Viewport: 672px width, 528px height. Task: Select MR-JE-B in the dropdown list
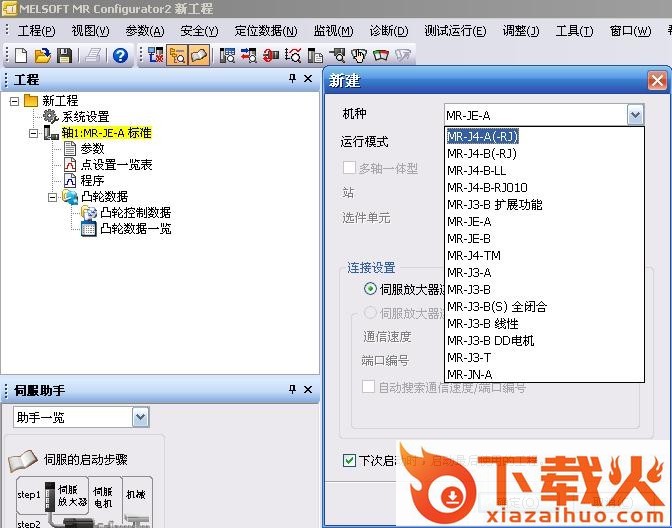468,238
